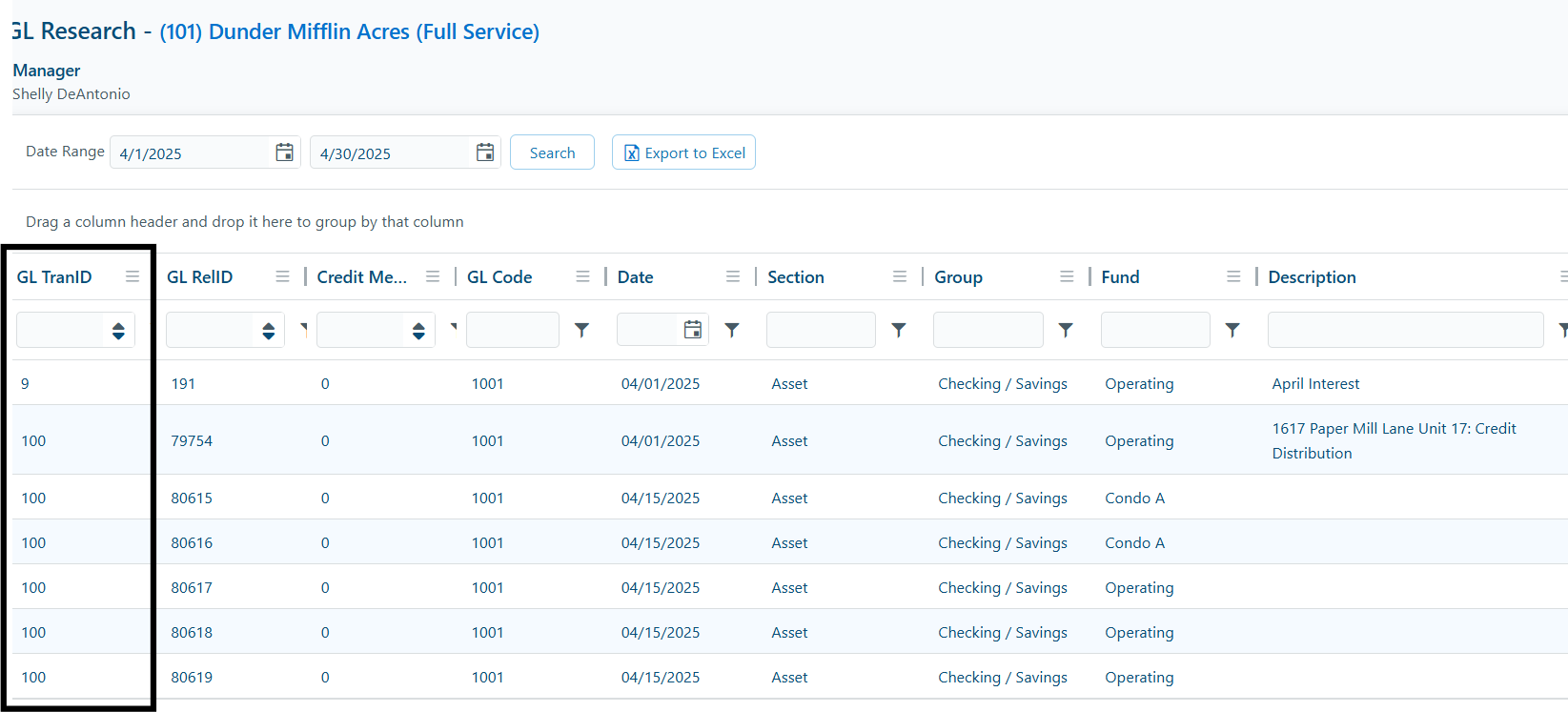Click the Section filter funnel icon
The image size is (1568, 712).
tap(899, 330)
